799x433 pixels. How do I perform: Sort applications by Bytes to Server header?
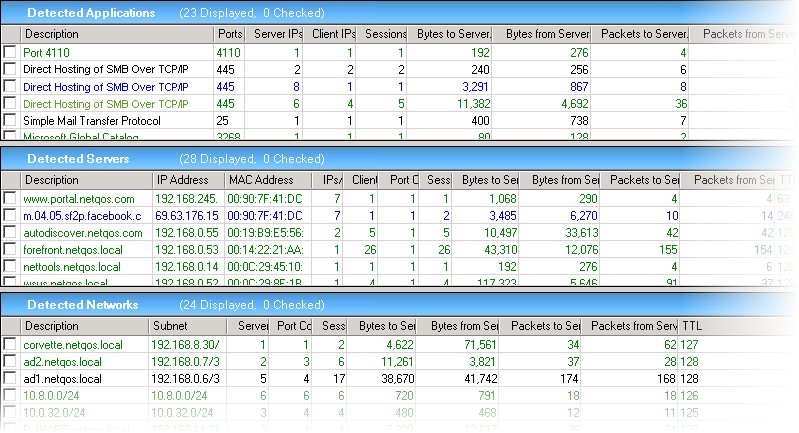(x=450, y=34)
